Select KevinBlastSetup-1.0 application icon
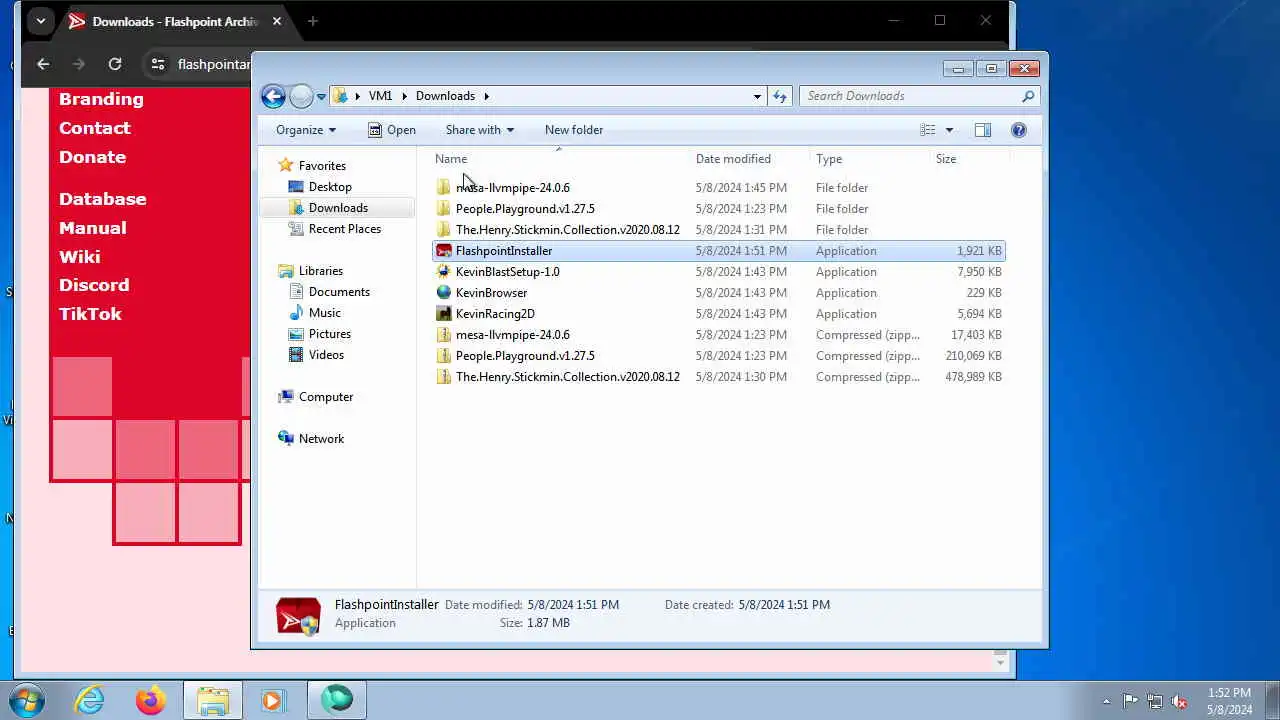This screenshot has height=720, width=1280. pyautogui.click(x=444, y=272)
